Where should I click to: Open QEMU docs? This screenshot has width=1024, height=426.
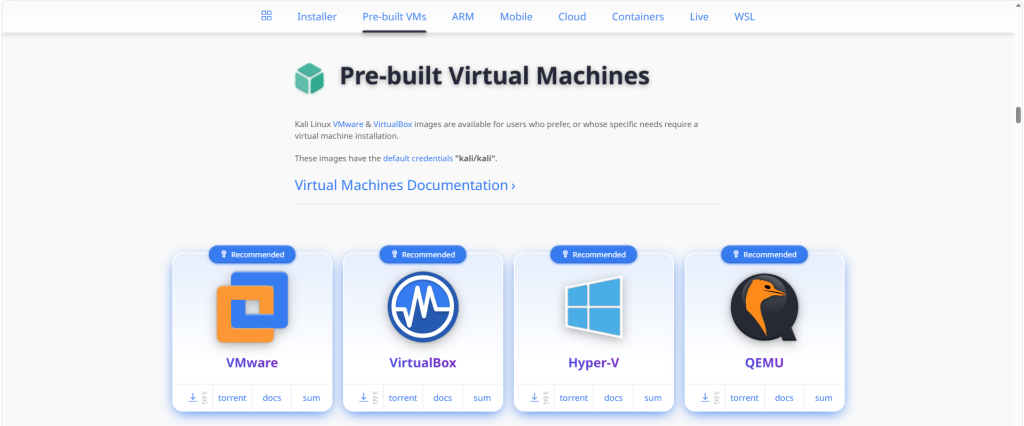784,398
